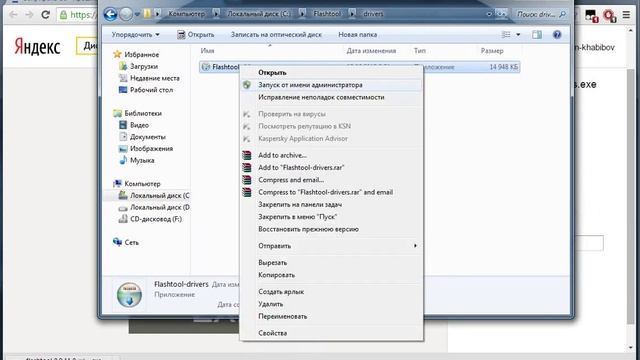
Task: Choose Kaspersky Application Advisor
Action: pyautogui.click(x=331, y=138)
